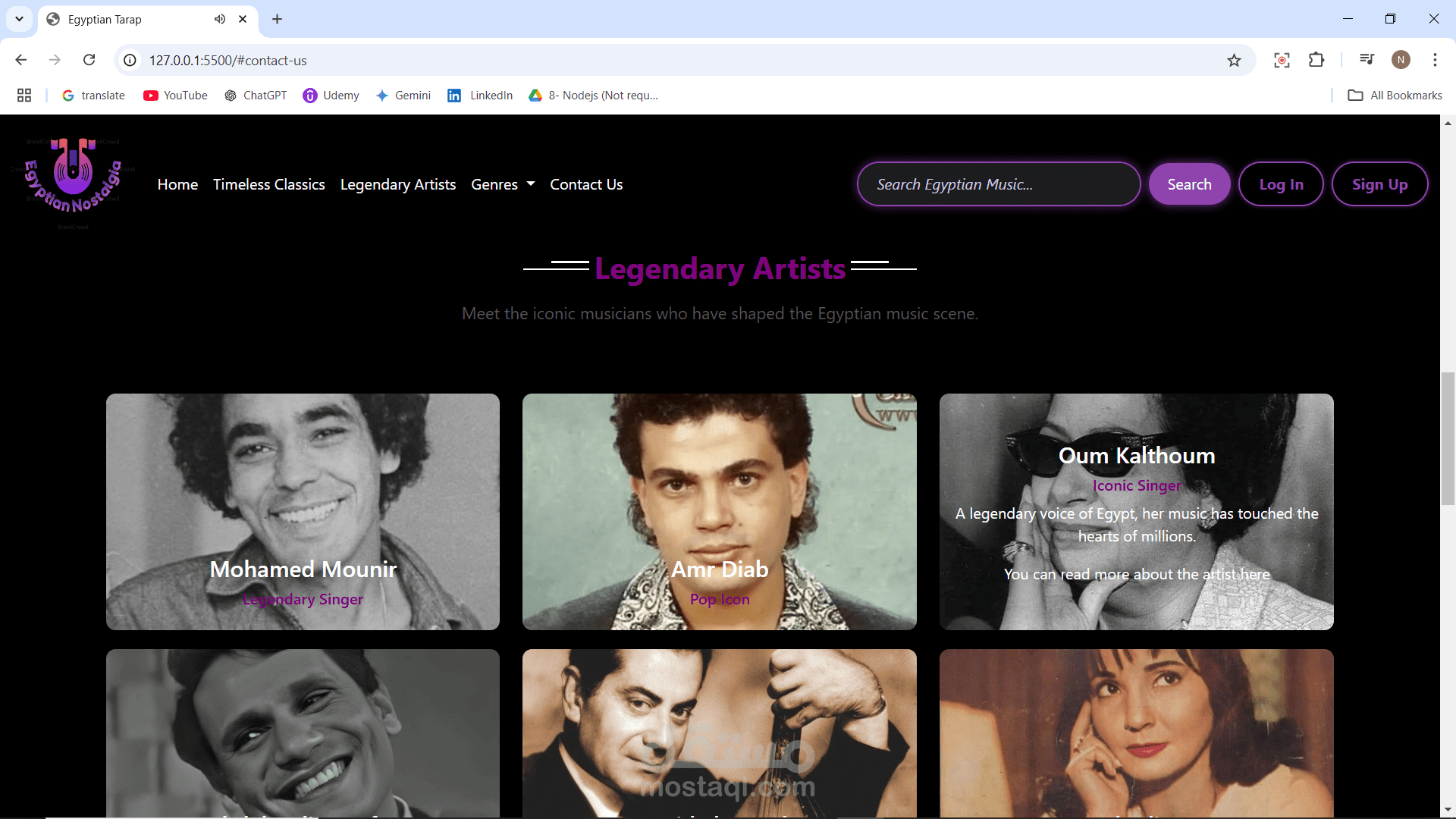Click the page vertical scrollbar thumb

[x=1448, y=438]
